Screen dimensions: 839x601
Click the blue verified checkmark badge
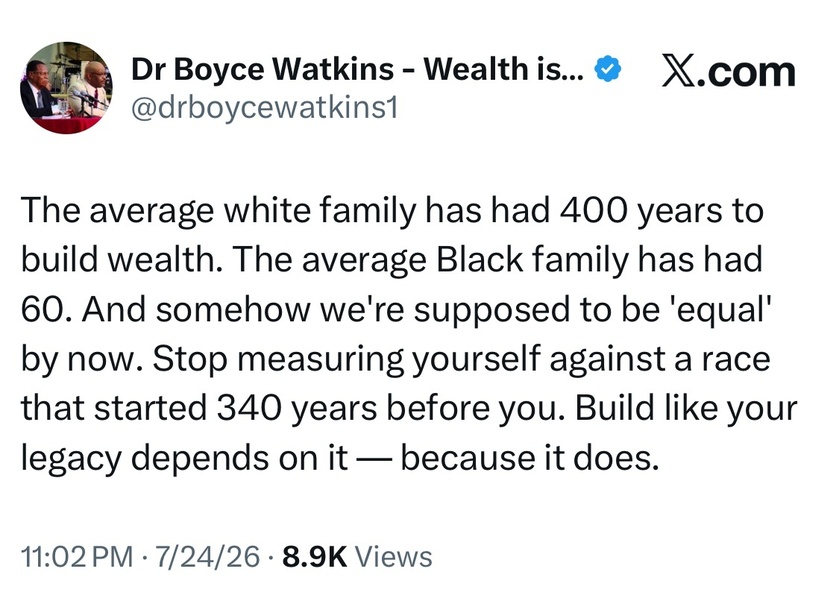coord(607,69)
